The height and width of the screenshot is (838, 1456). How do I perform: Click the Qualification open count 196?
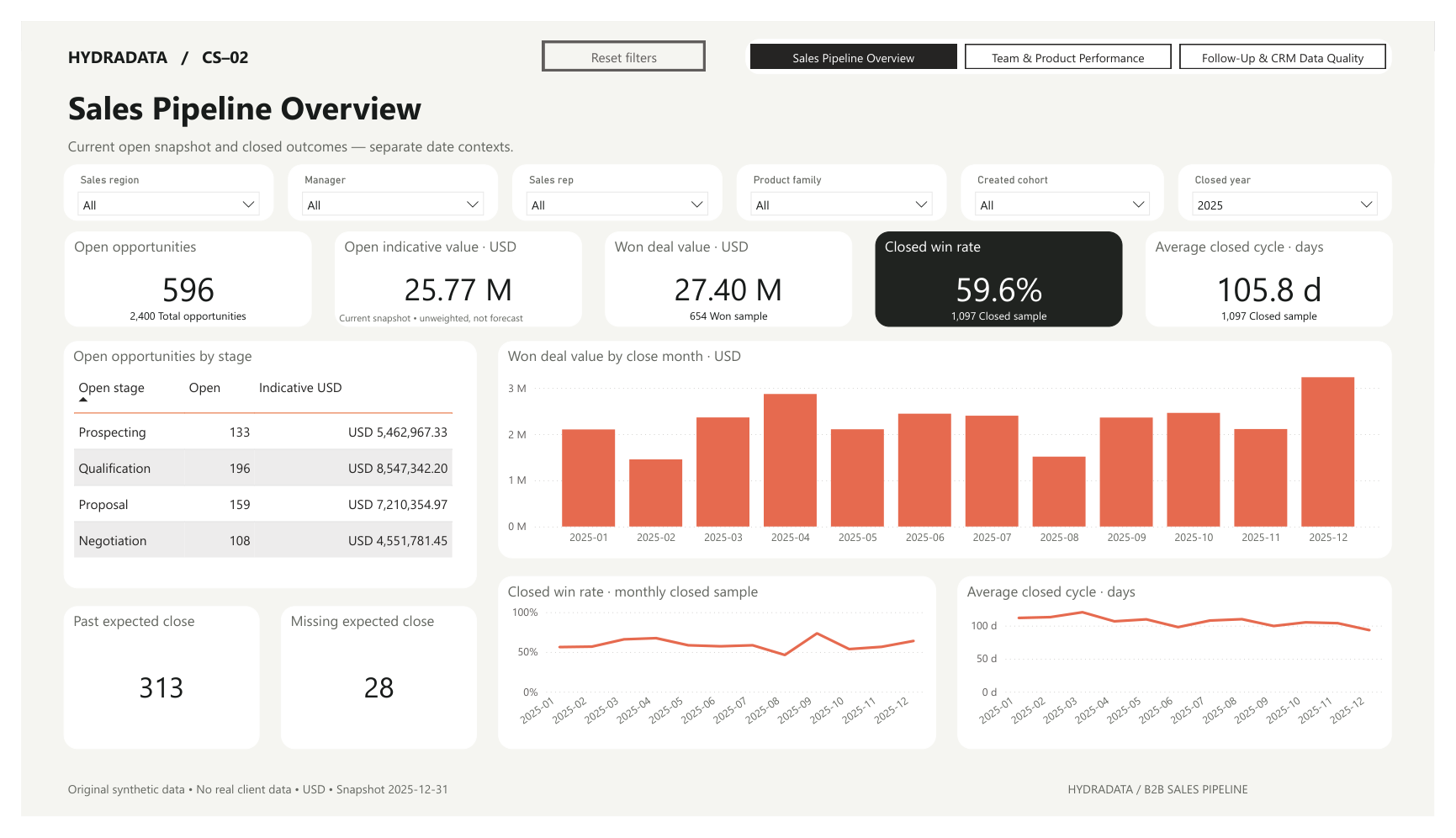(240, 469)
